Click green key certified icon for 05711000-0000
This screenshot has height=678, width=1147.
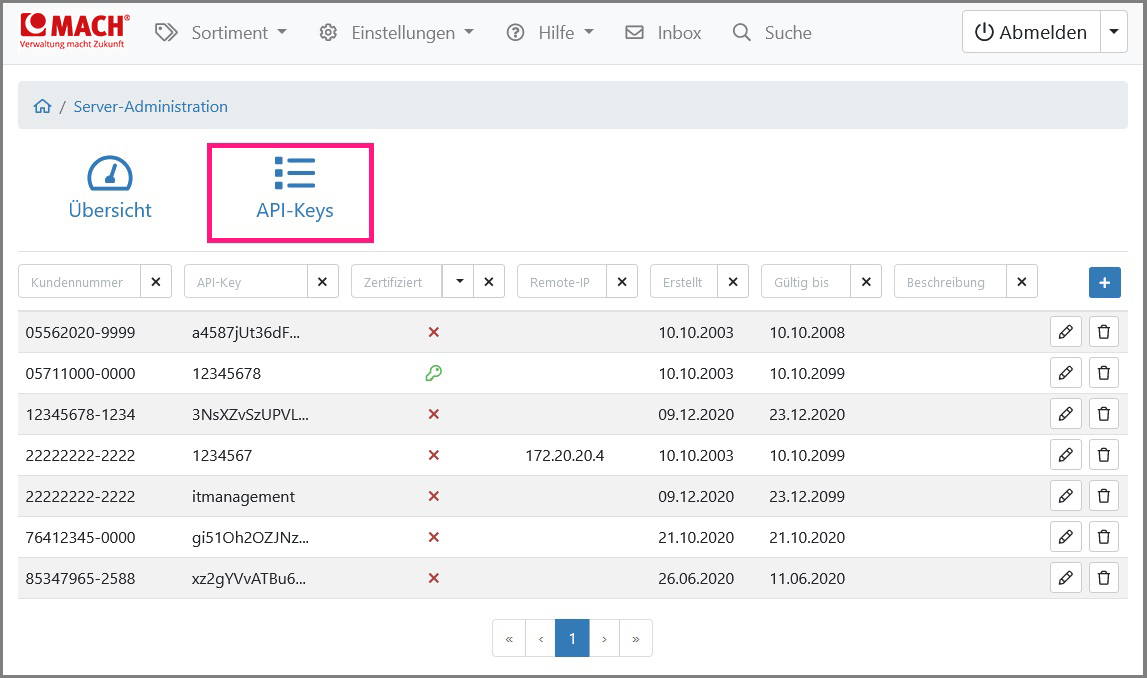pyautogui.click(x=434, y=373)
